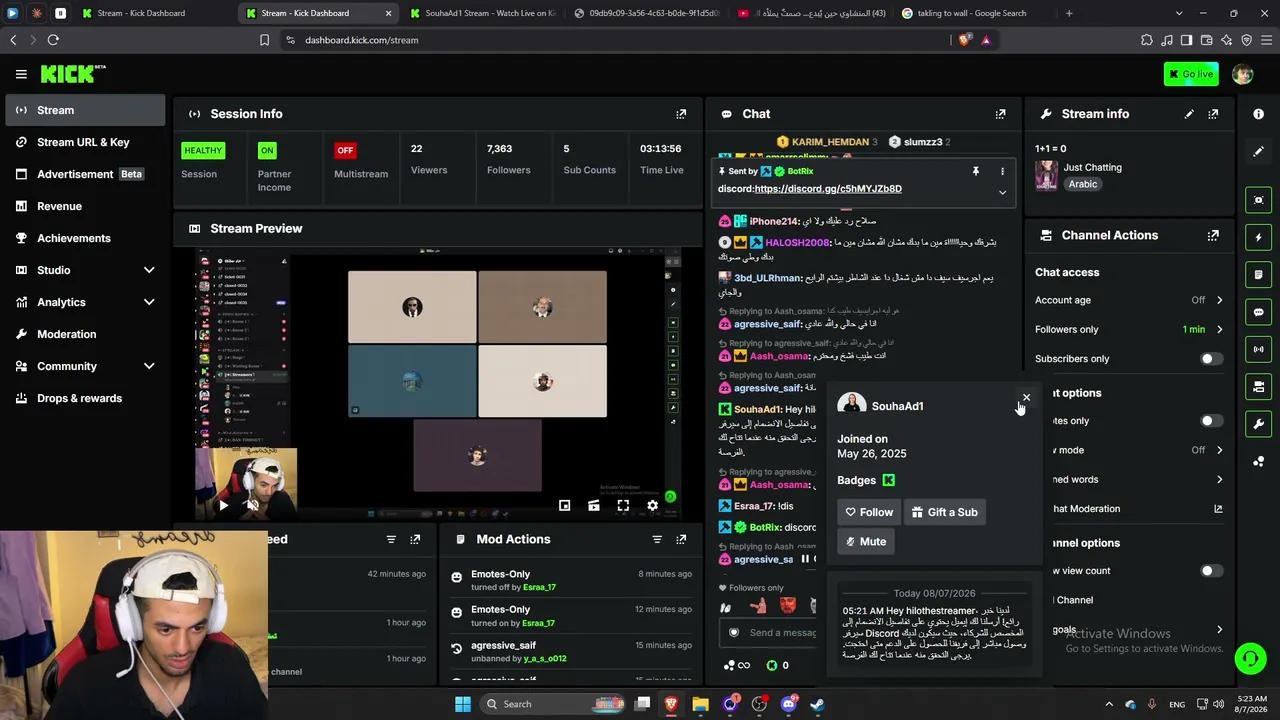1280x720 pixels.
Task: Open Chat Moderation external link
Action: coord(1218,509)
